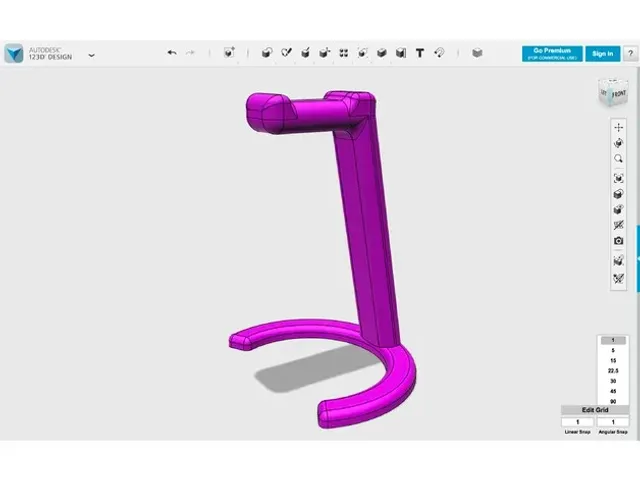The height and width of the screenshot is (480, 640).
Task: Select the Pan navigation tool
Action: 618,127
